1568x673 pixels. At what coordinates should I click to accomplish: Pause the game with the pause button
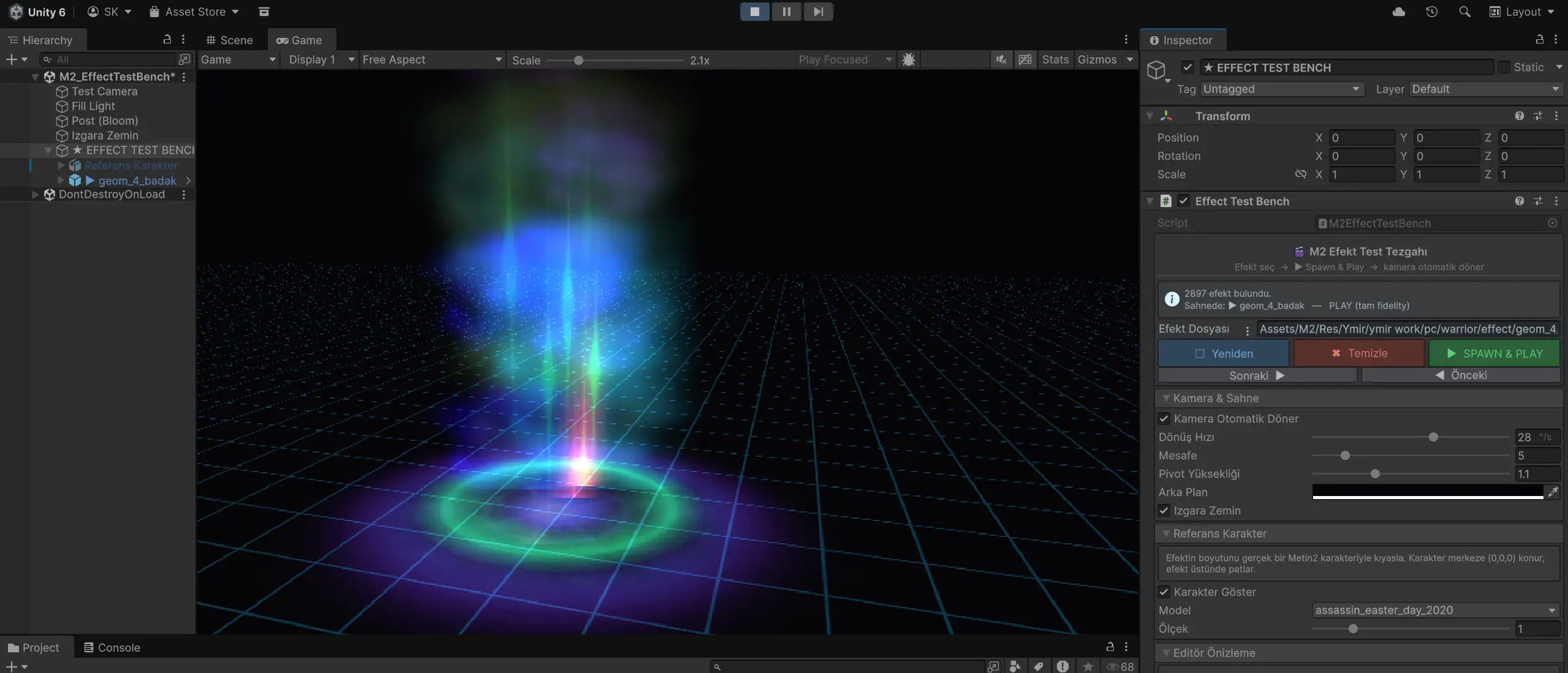pos(786,12)
